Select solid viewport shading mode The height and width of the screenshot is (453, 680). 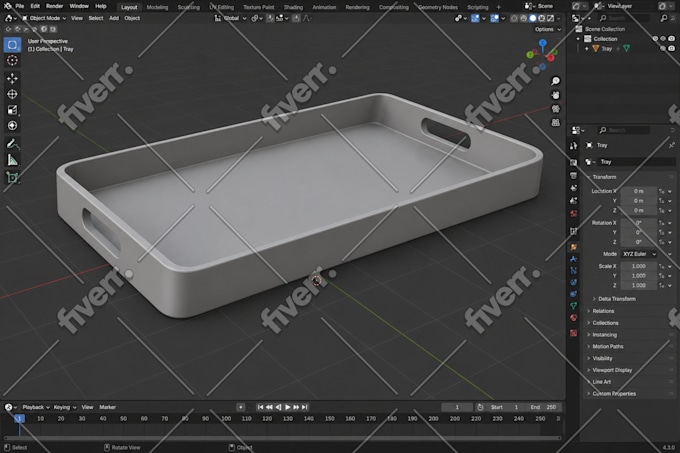(x=532, y=18)
